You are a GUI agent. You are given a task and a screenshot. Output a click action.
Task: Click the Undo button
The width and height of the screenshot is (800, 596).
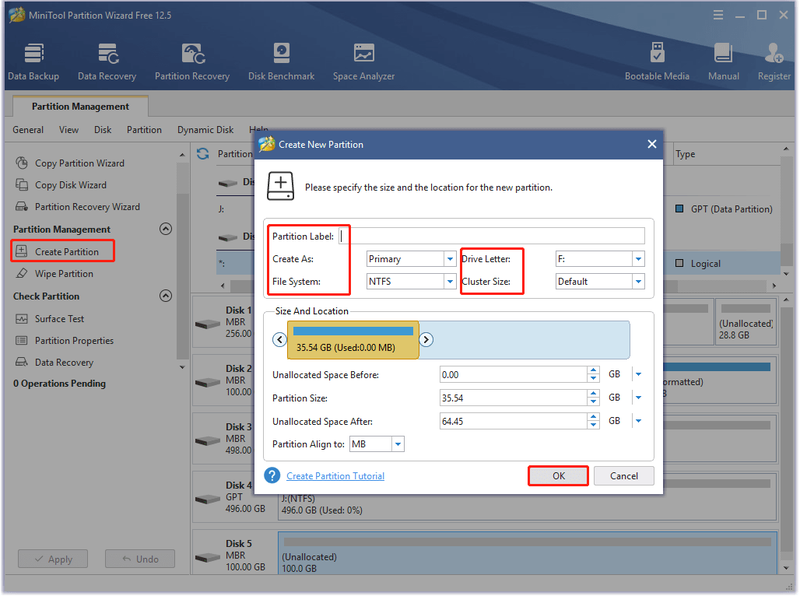pos(140,559)
